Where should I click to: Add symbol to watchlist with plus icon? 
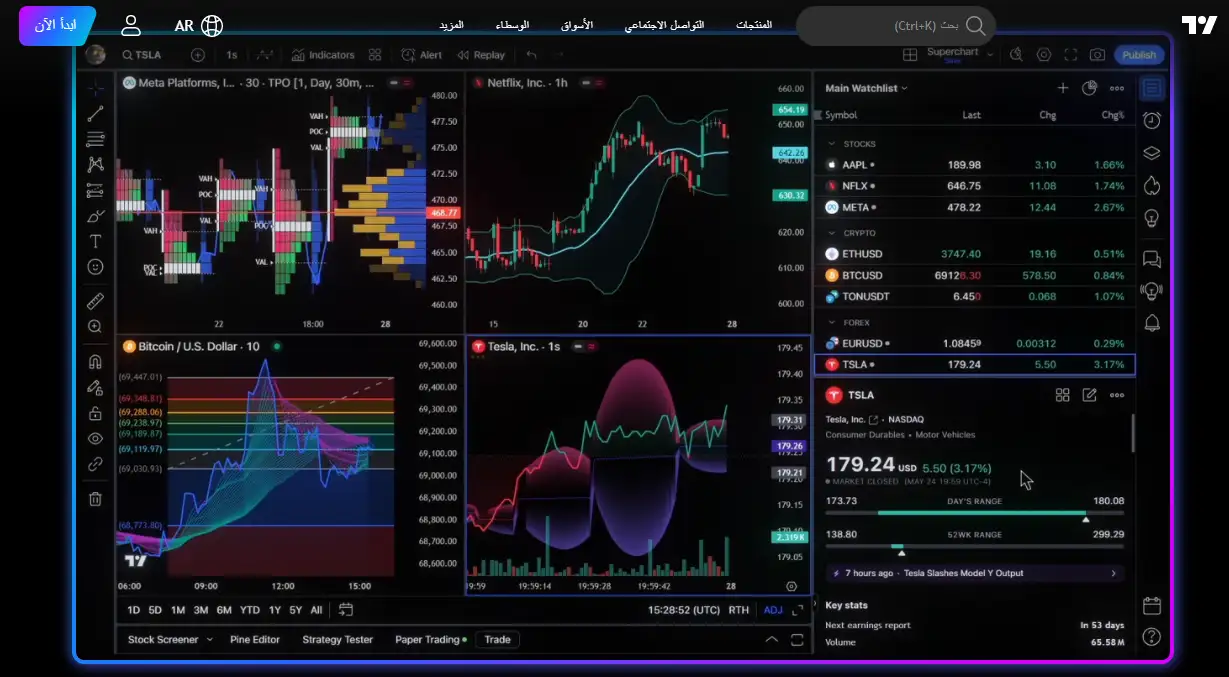click(1063, 88)
